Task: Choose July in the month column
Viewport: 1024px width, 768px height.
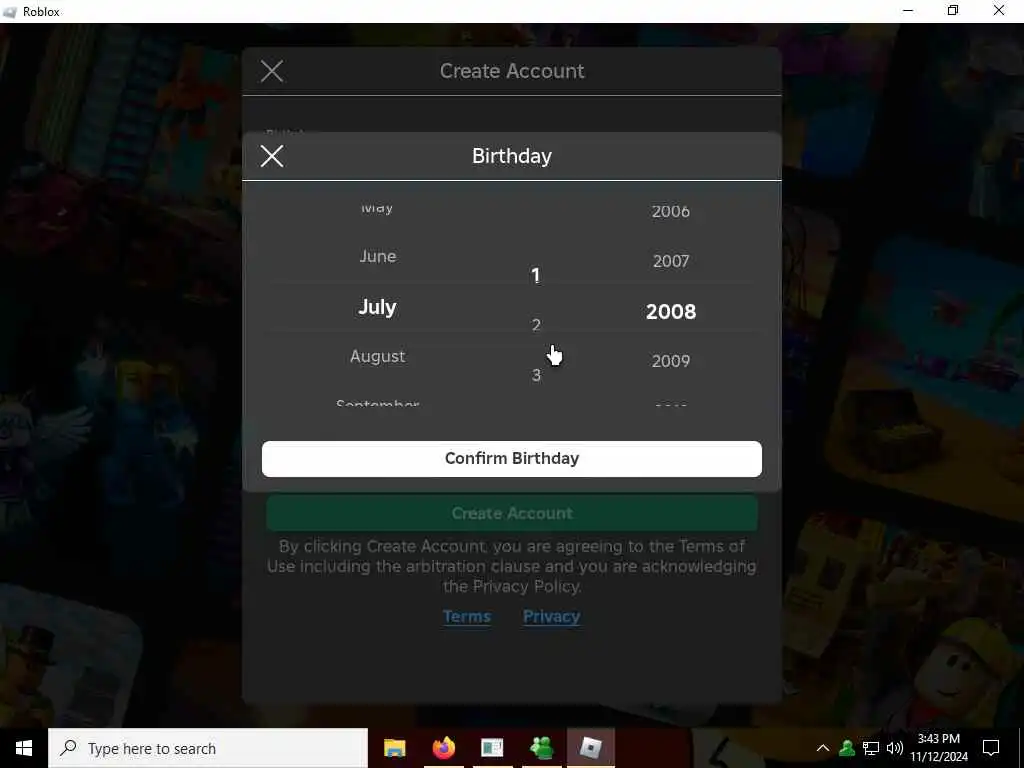Action: [x=377, y=307]
